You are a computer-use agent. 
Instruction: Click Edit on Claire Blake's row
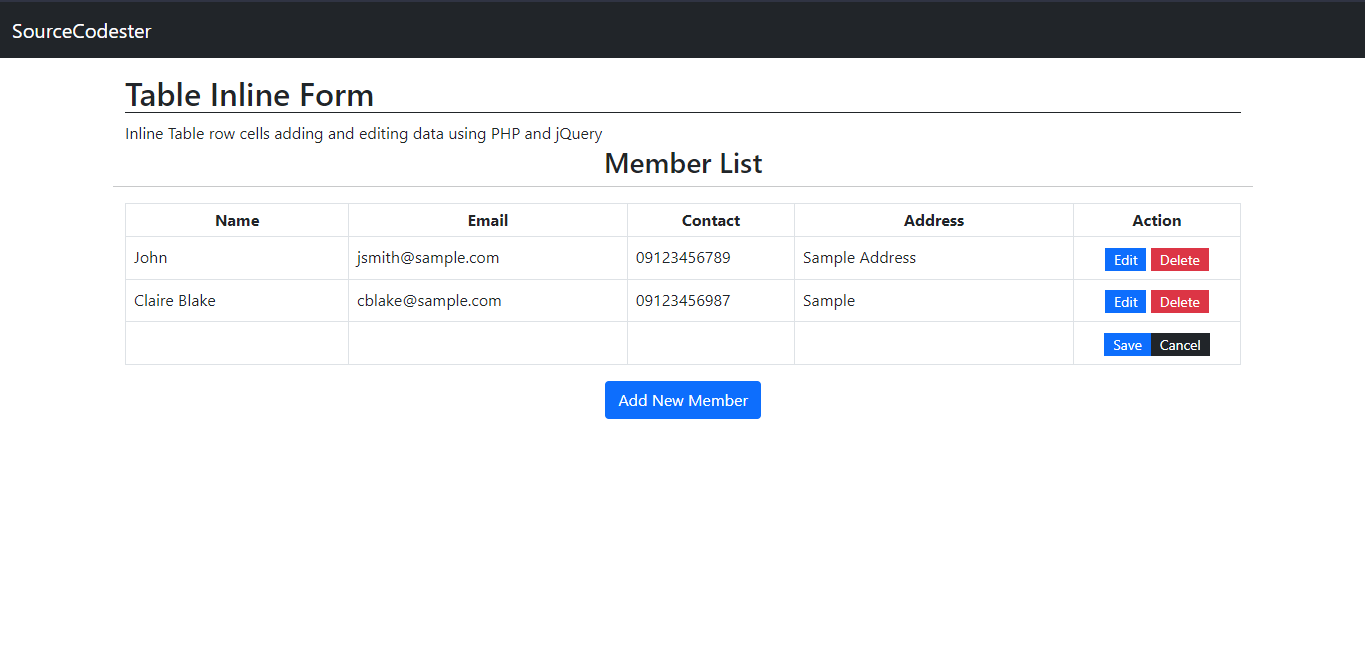(x=1125, y=301)
